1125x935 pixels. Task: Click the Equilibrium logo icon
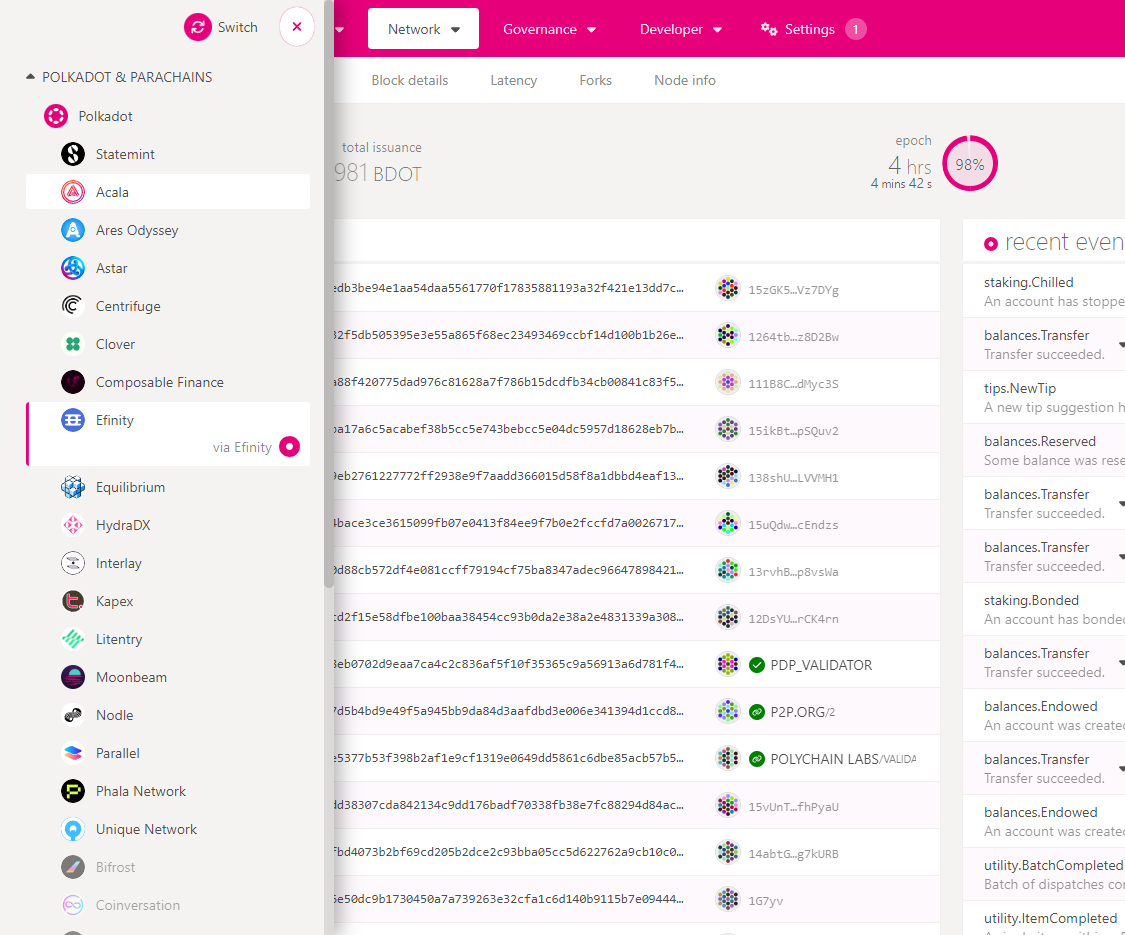[x=72, y=487]
